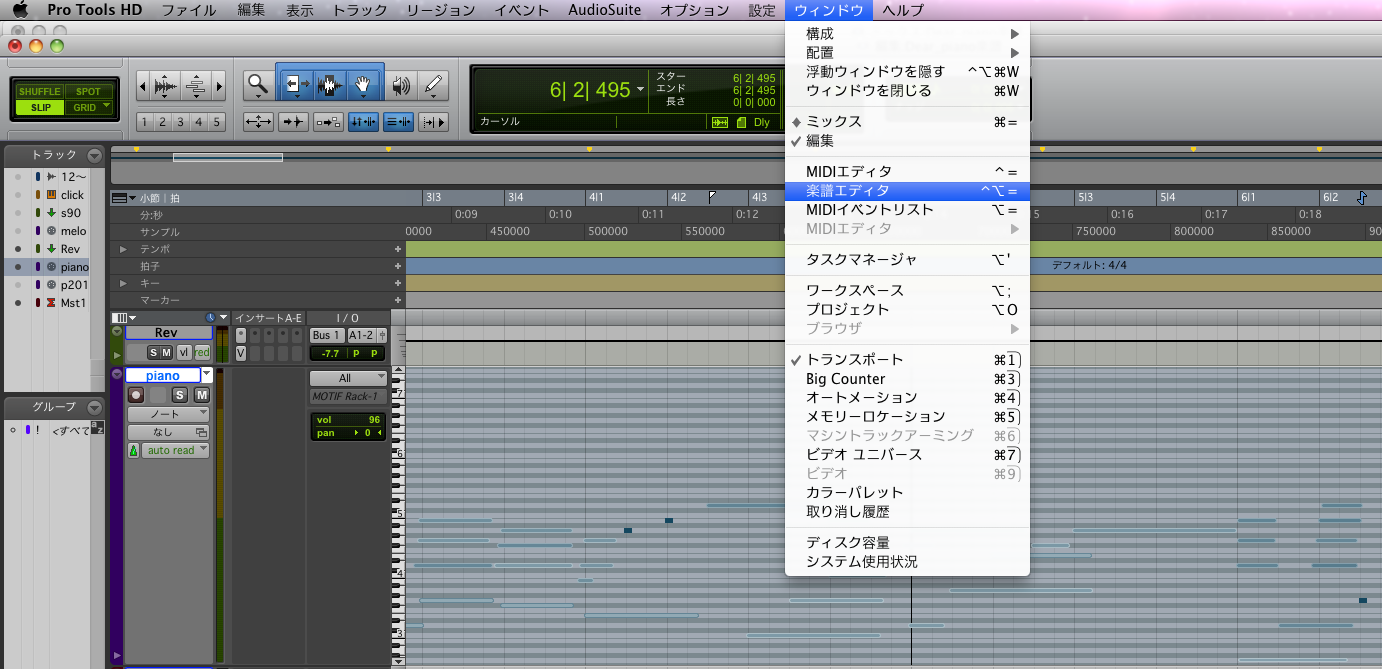This screenshot has width=1382, height=669.
Task: Select the Selector waveform tool
Action: [330, 85]
